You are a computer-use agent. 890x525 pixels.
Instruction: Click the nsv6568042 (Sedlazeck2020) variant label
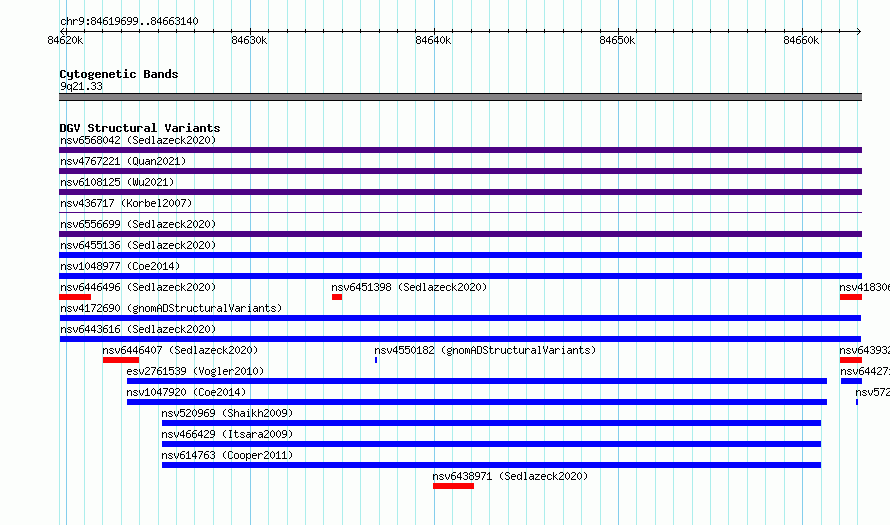[x=138, y=140]
